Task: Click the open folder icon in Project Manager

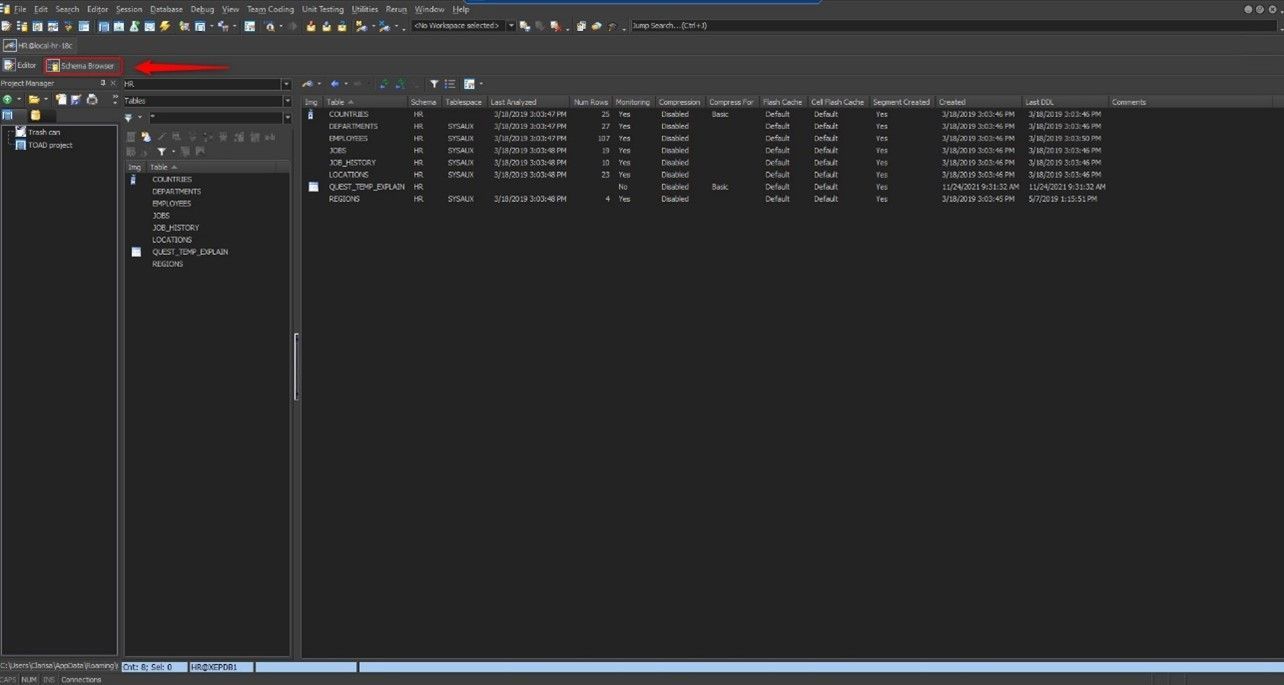Action: 33,100
